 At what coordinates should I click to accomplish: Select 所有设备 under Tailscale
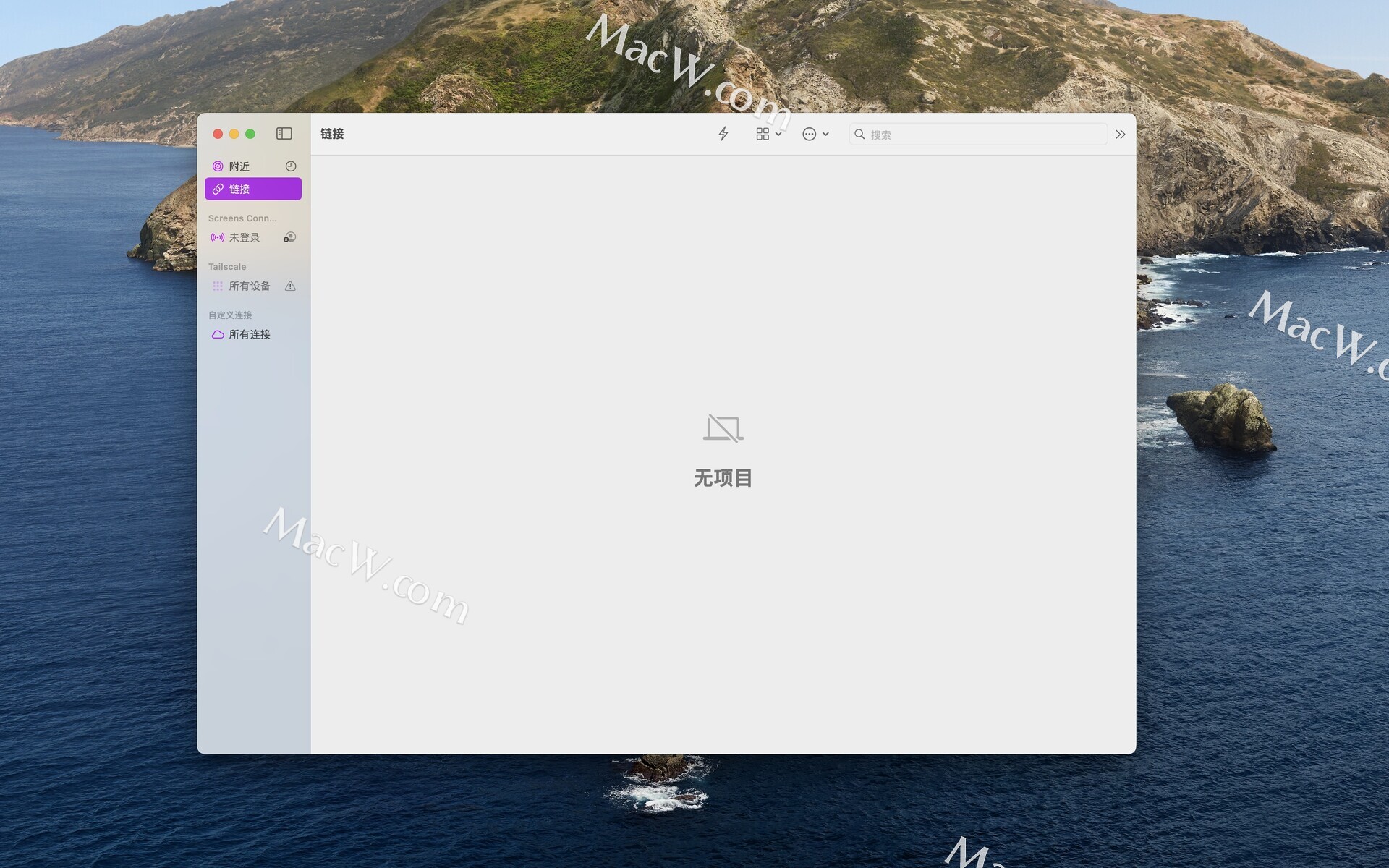pos(249,286)
